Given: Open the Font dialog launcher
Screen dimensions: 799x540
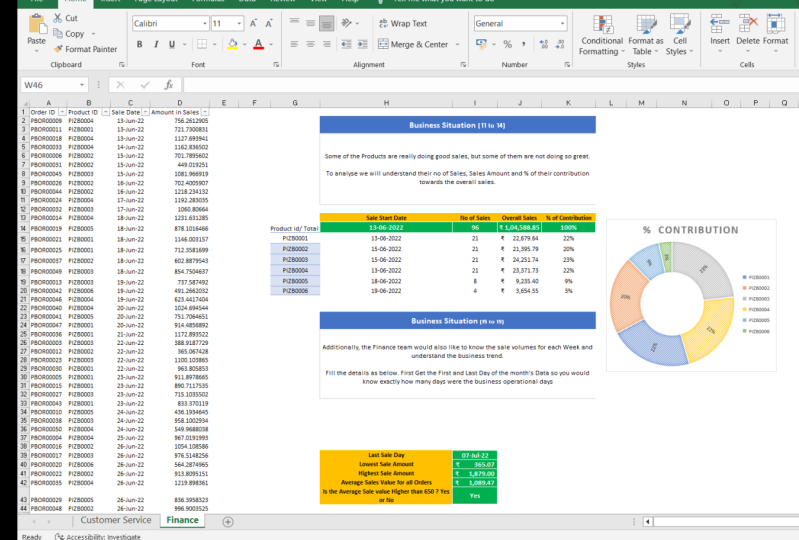Looking at the screenshot, I should click(276, 65).
